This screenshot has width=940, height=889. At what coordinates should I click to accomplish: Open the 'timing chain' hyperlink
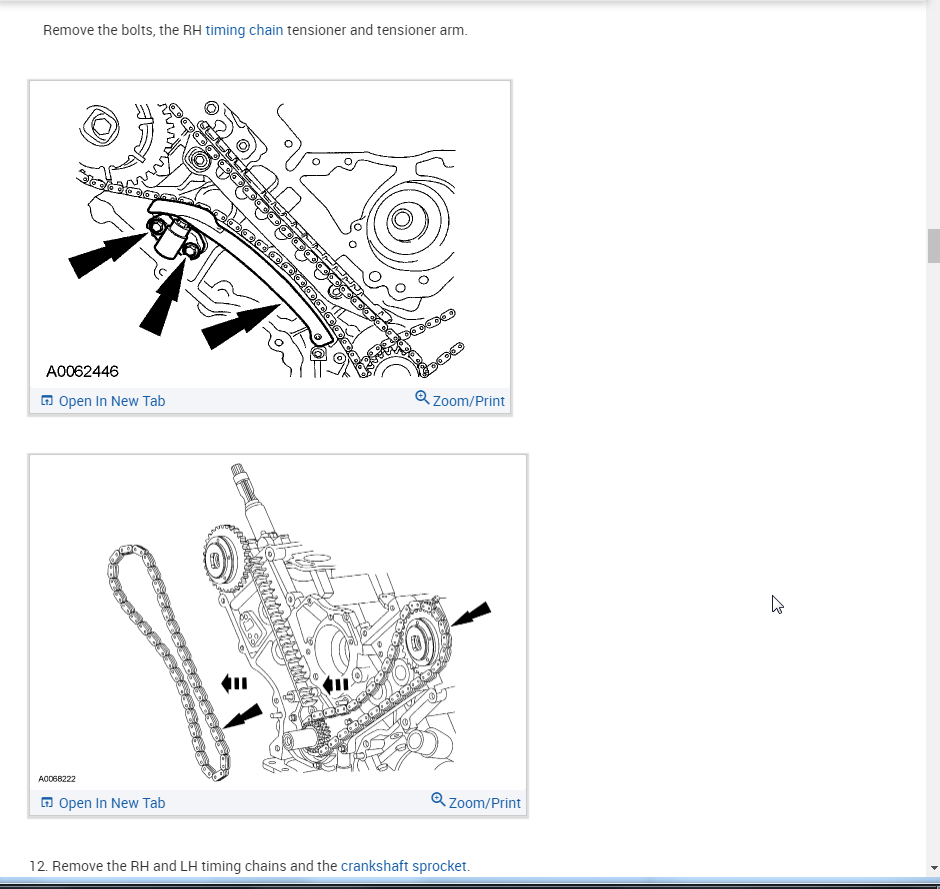pos(244,30)
